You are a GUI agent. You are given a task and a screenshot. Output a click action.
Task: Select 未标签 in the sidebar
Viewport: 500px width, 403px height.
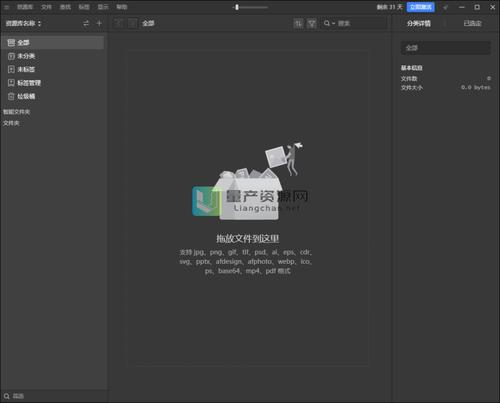(x=53, y=69)
